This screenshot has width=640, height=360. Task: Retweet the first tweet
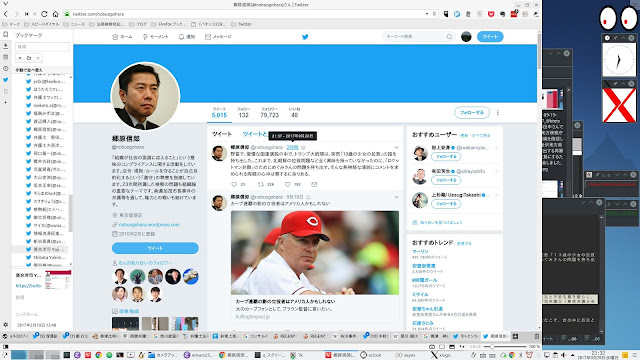pos(260,184)
